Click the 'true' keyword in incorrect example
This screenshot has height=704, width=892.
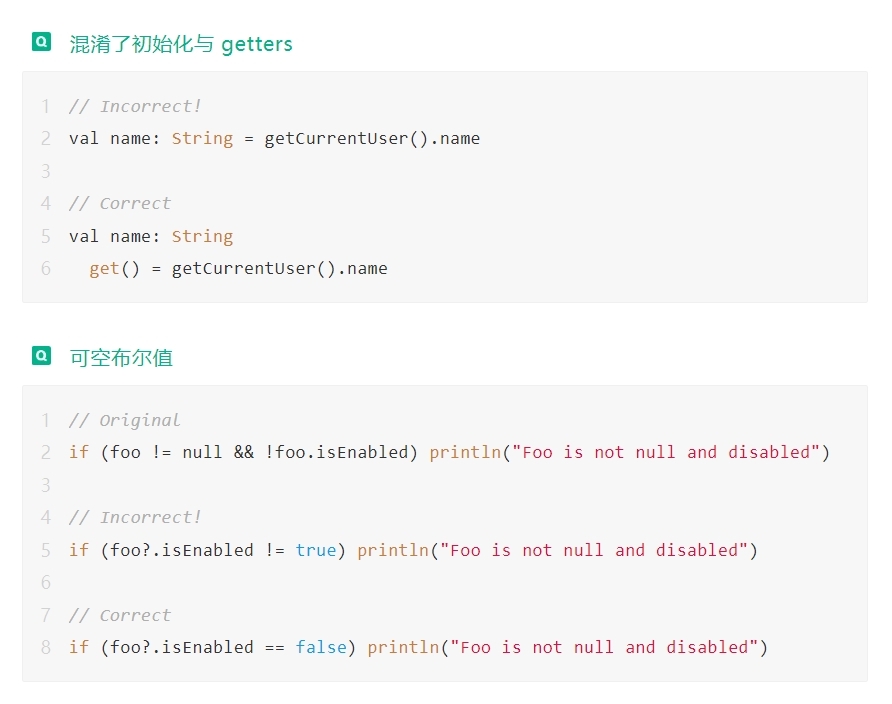[x=316, y=550]
